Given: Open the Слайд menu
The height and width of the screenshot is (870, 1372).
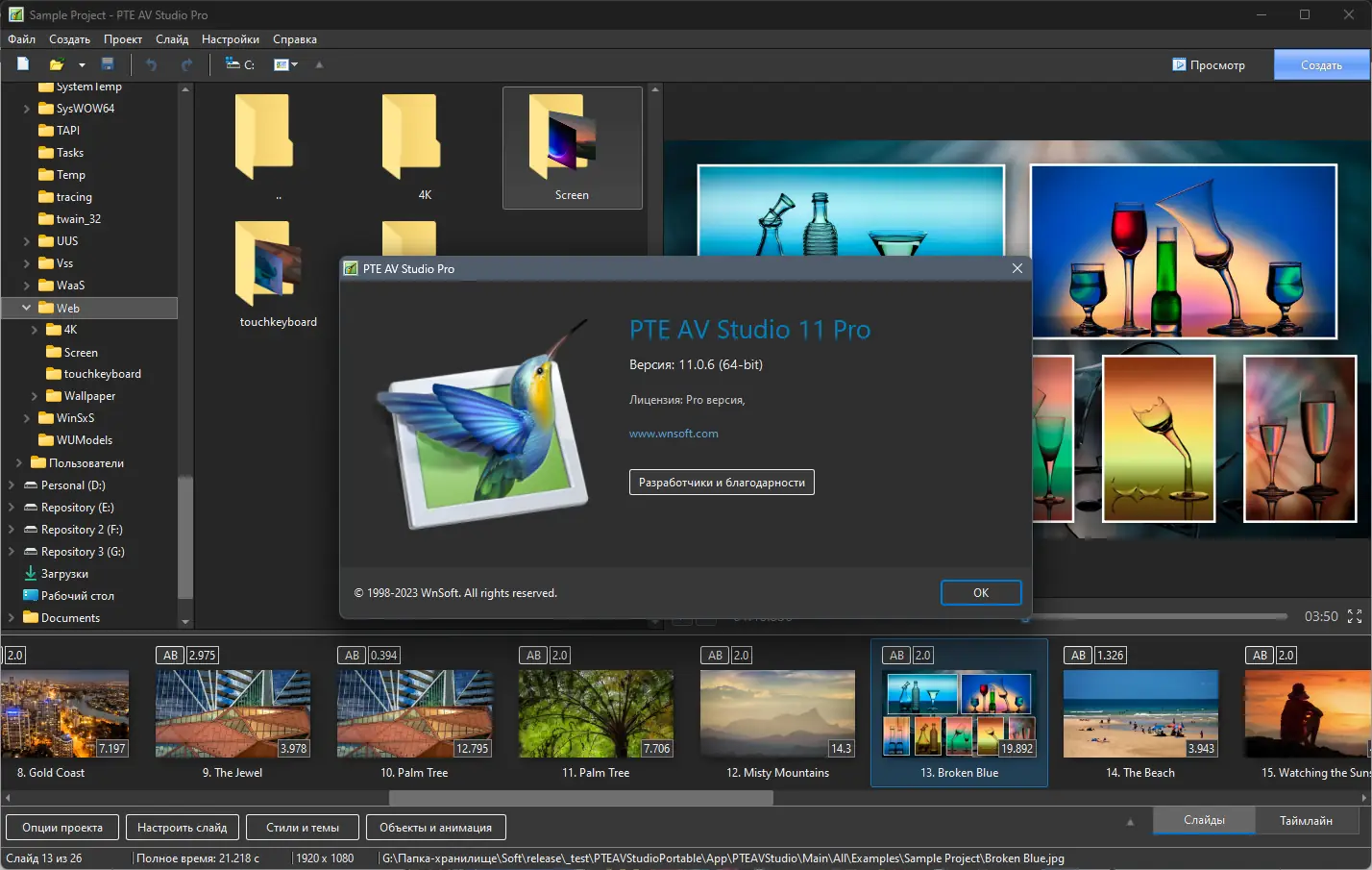Looking at the screenshot, I should point(172,39).
